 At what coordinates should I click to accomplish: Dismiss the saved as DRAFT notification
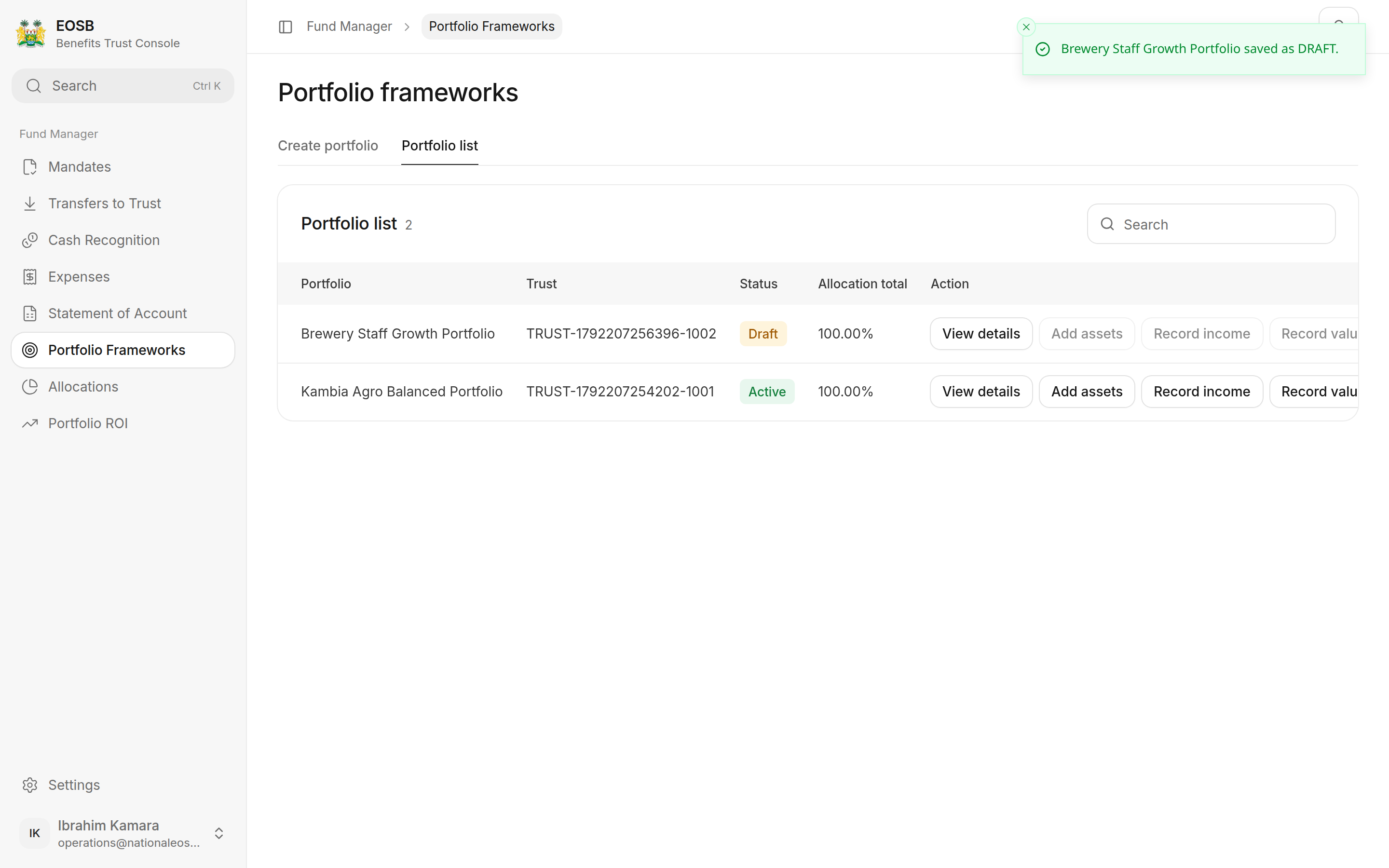point(1026,27)
